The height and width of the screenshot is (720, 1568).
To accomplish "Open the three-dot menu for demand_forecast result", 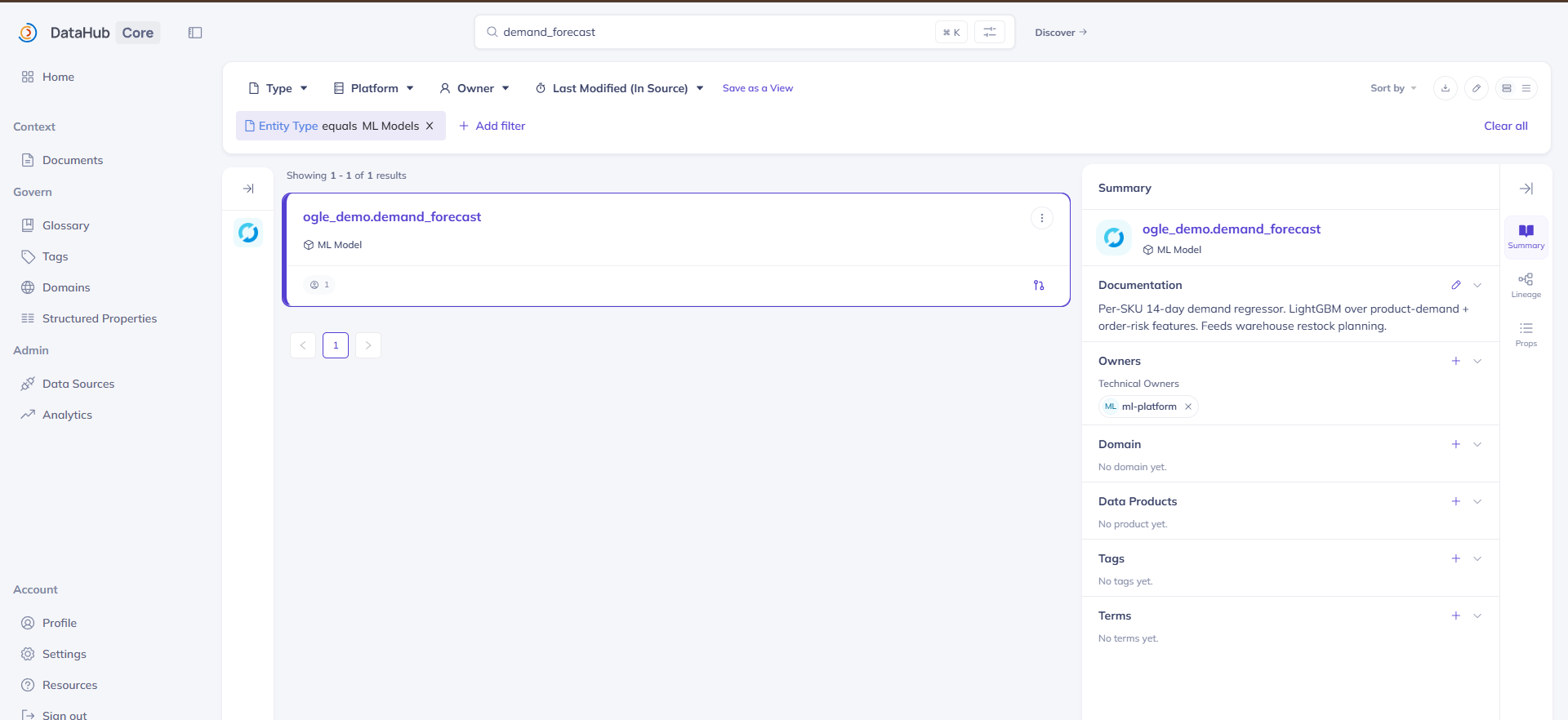I will tap(1042, 218).
